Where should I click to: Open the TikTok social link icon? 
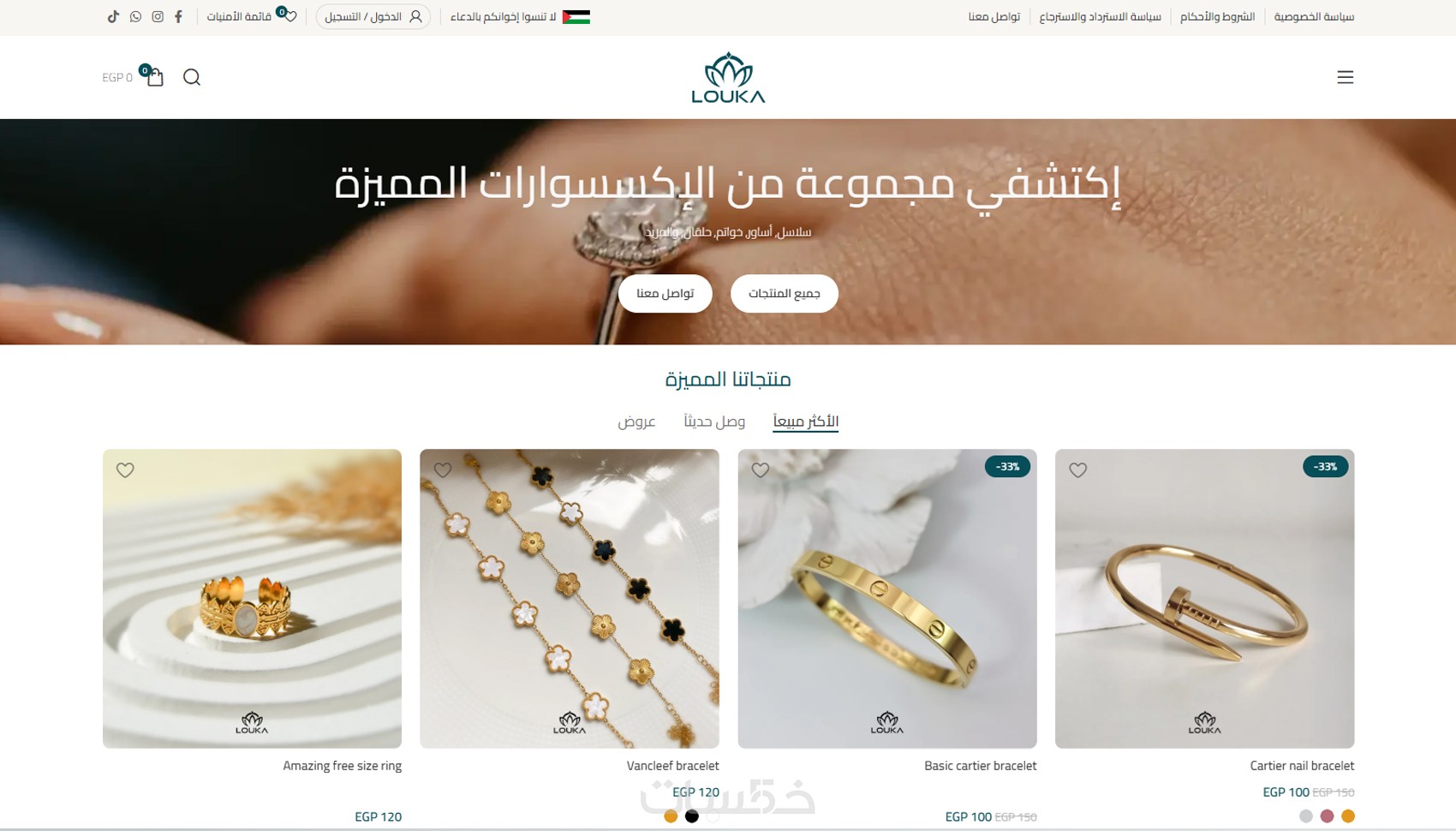113,16
